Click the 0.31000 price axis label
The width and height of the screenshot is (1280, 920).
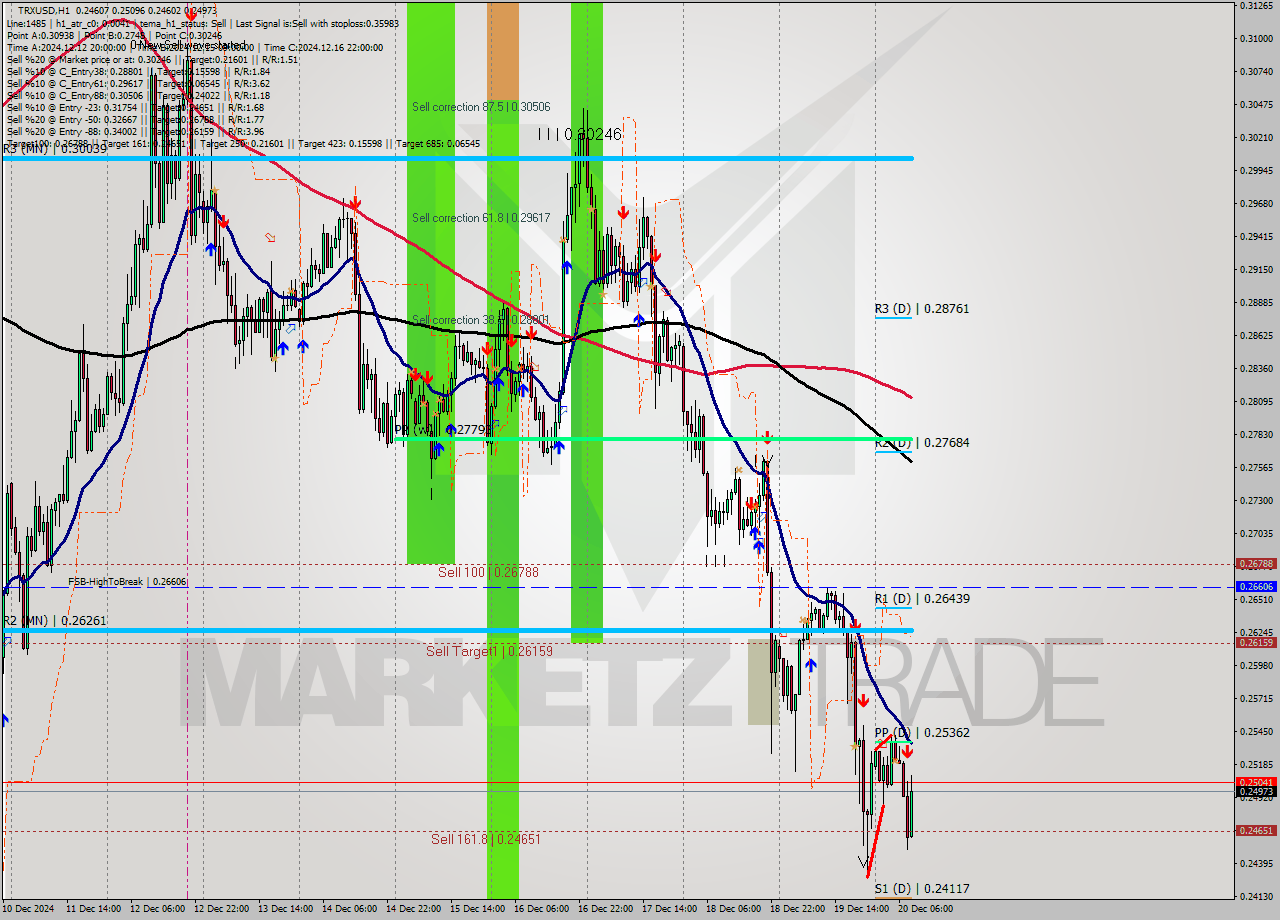(x=1256, y=38)
